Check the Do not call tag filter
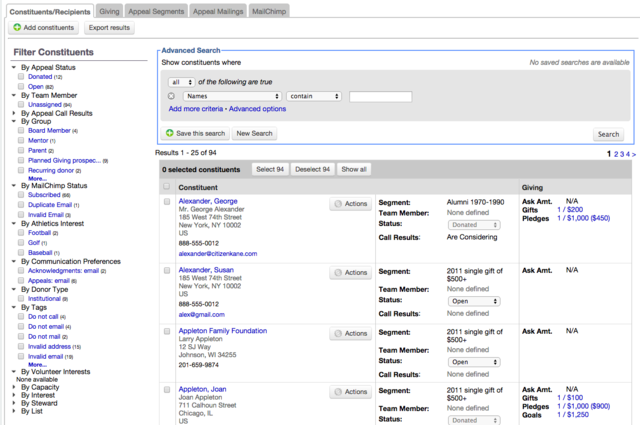 tap(21, 316)
